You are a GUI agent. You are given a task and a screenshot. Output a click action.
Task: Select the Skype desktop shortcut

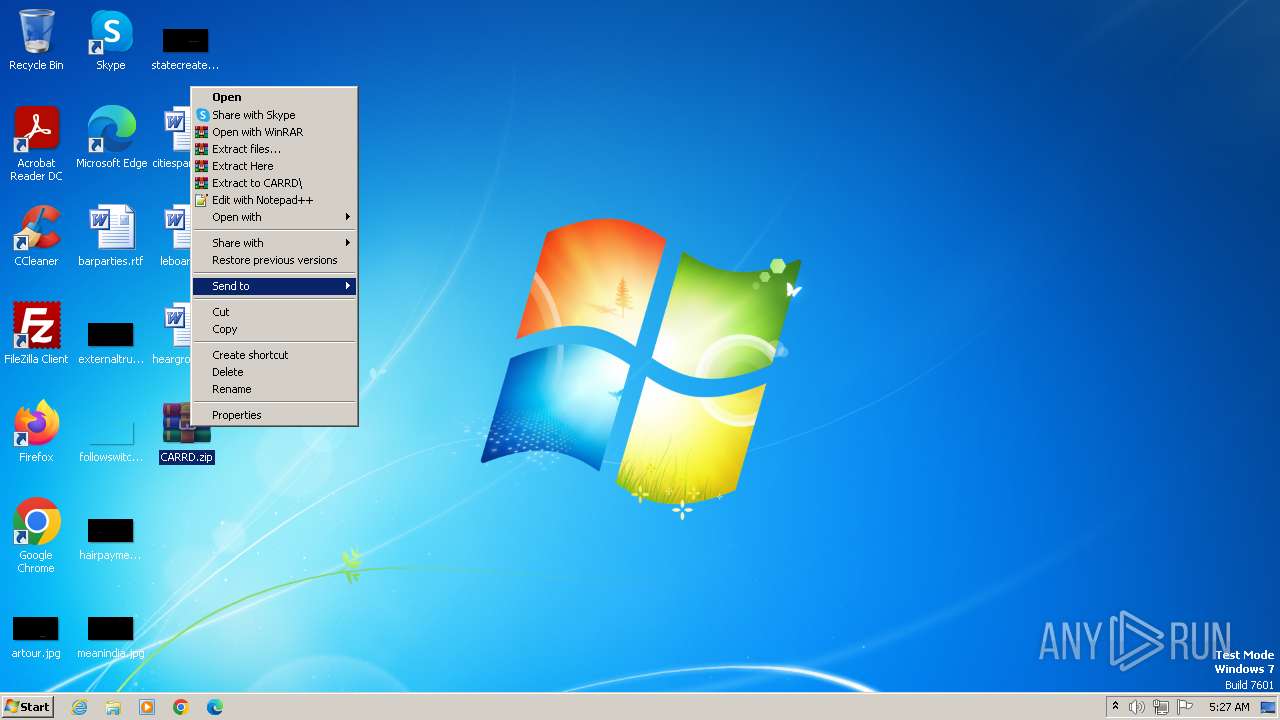pyautogui.click(x=110, y=40)
